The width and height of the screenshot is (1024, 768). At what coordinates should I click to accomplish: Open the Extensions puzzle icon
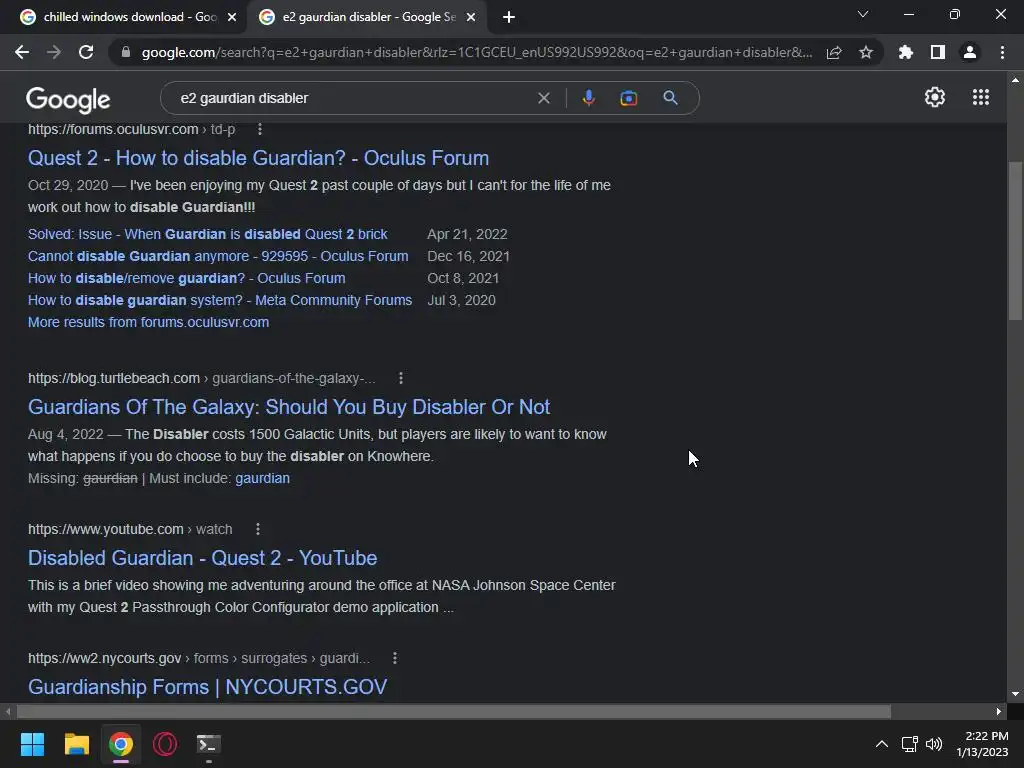[906, 52]
